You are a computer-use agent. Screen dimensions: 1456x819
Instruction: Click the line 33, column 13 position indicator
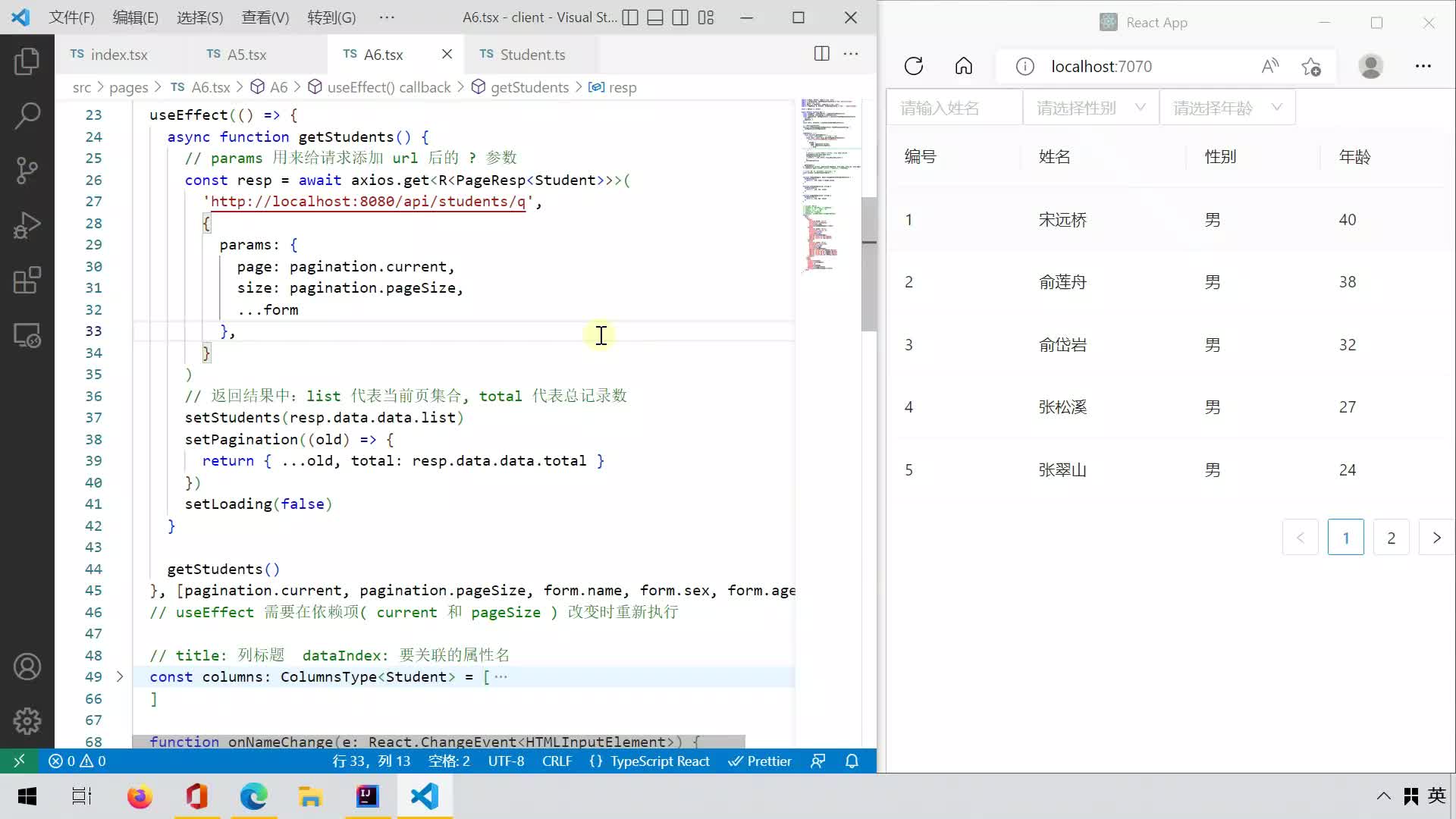point(371,761)
